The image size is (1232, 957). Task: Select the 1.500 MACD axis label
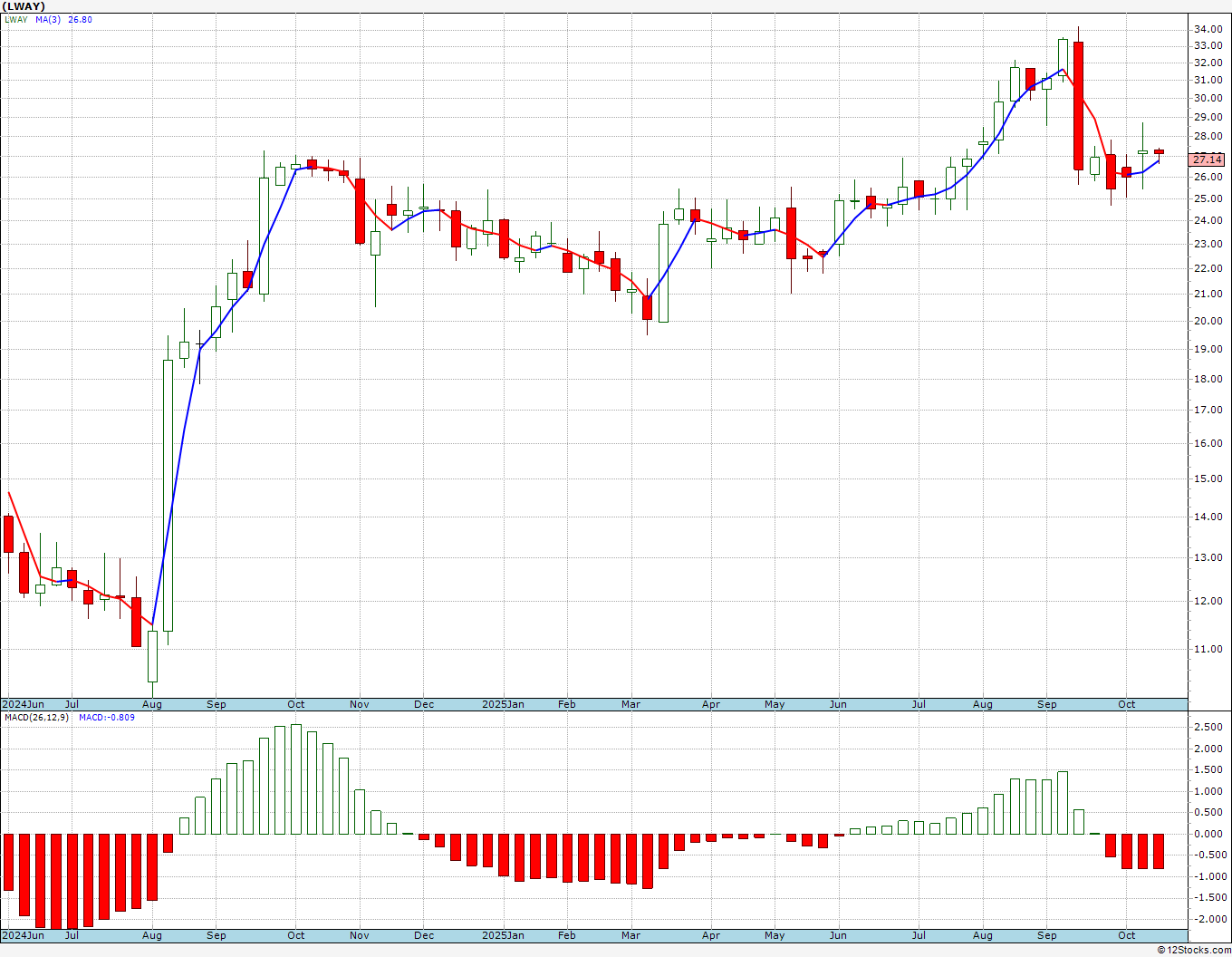1209,770
